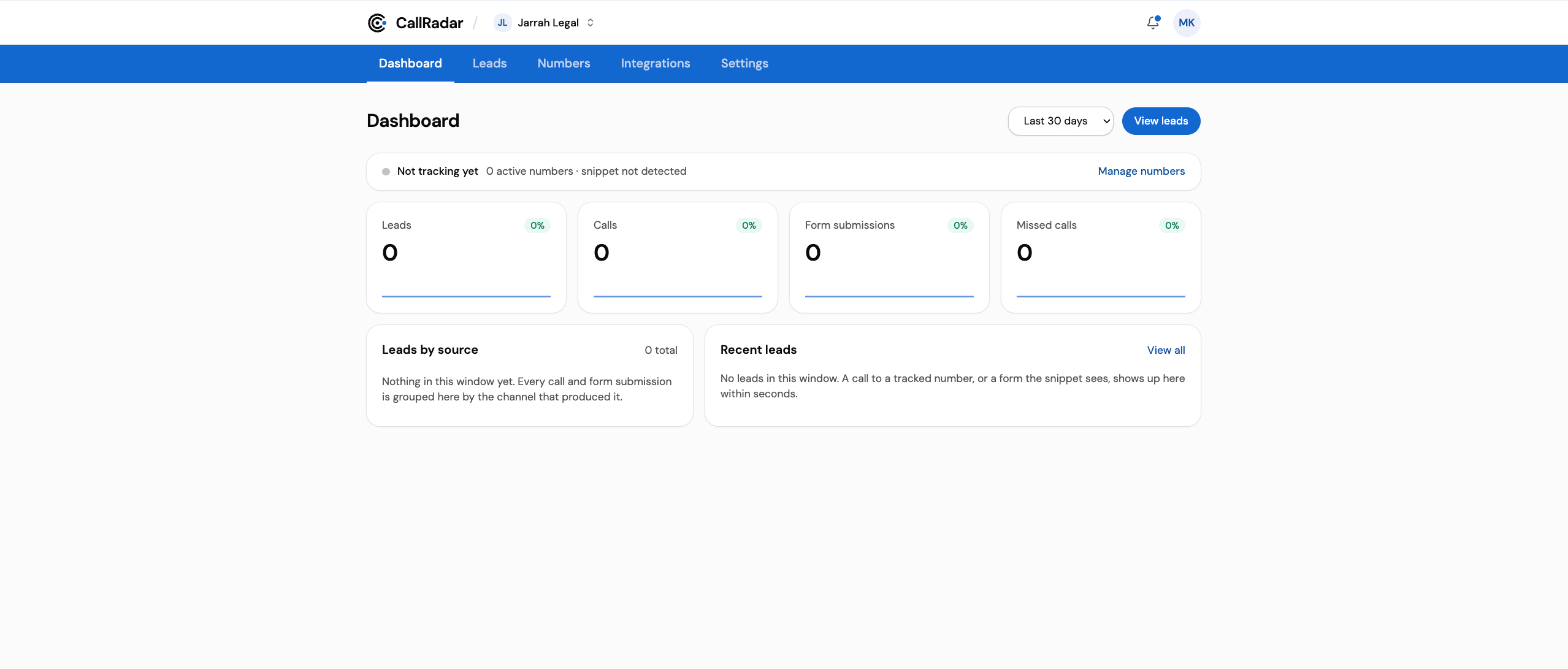The height and width of the screenshot is (669, 1568).
Task: Switch to the Dashboard tab
Action: tap(410, 63)
